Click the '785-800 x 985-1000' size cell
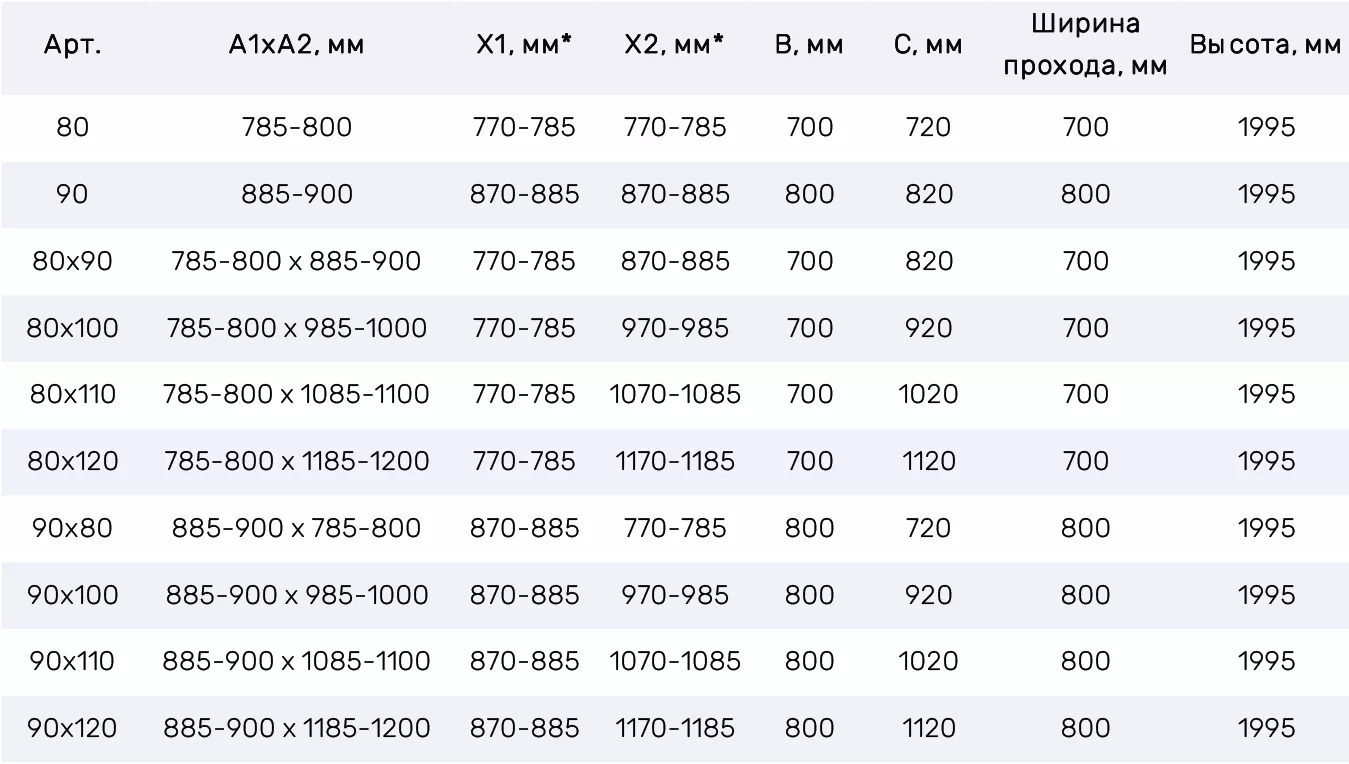 (x=296, y=328)
